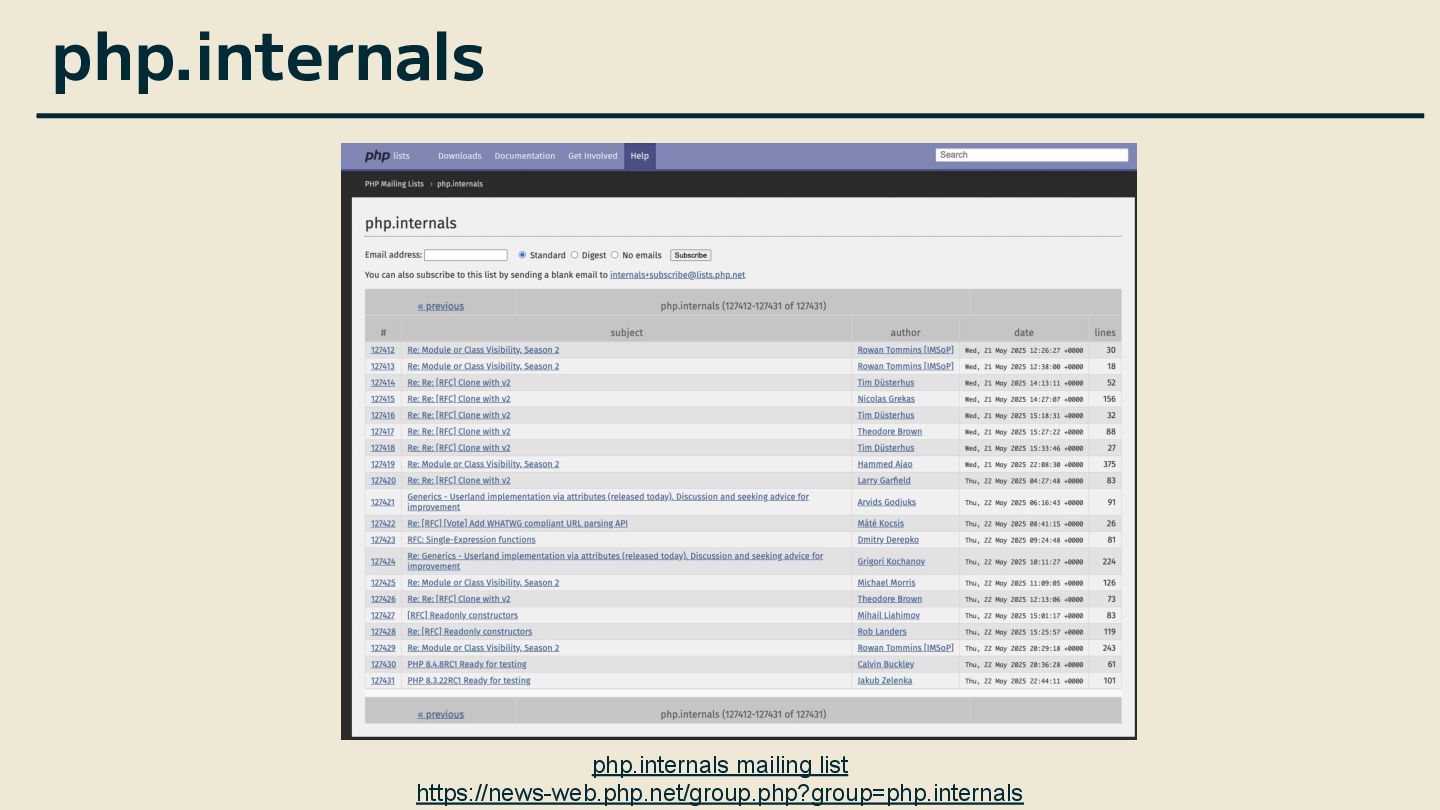Open author Jakub Zelenka
Screen dimensions: 1440x810
click(x=884, y=680)
